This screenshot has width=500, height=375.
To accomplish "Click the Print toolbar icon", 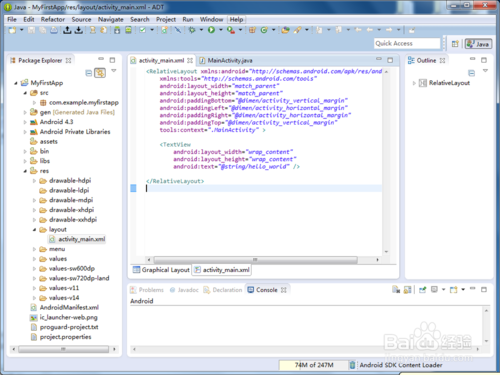I will click(54, 30).
